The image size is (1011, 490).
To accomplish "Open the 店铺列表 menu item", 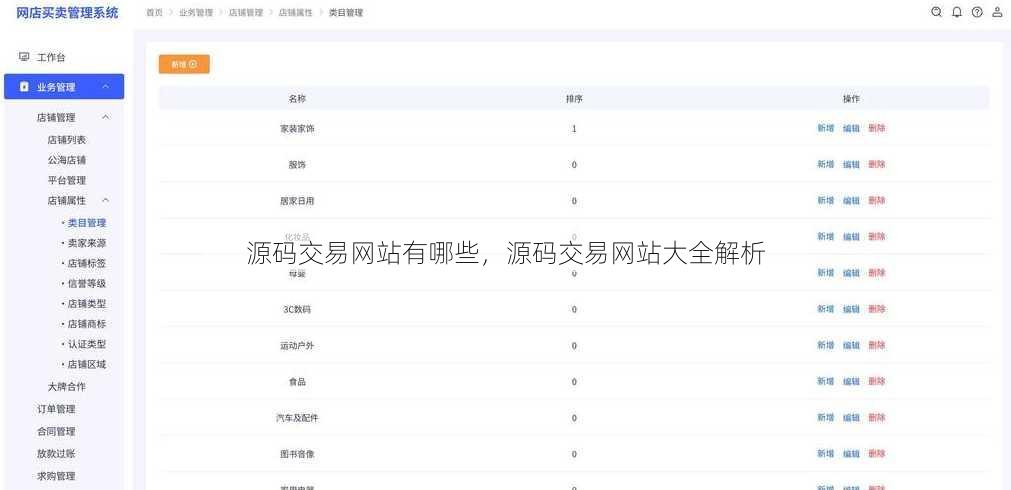I will coord(66,139).
